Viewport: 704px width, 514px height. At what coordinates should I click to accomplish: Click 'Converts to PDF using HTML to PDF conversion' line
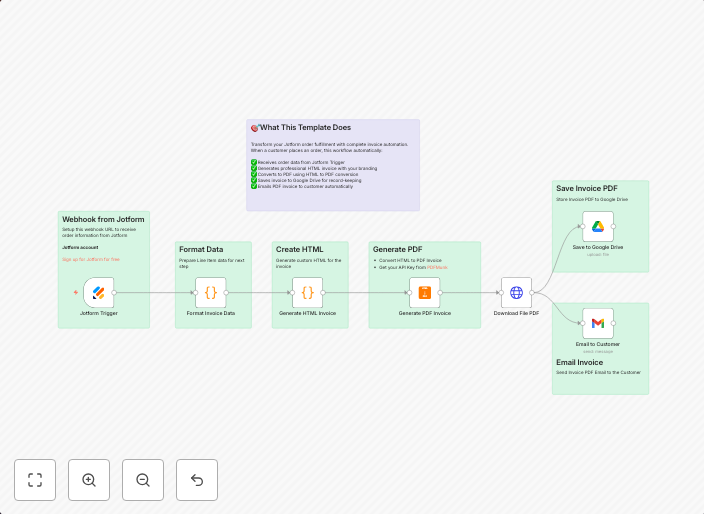[308, 174]
